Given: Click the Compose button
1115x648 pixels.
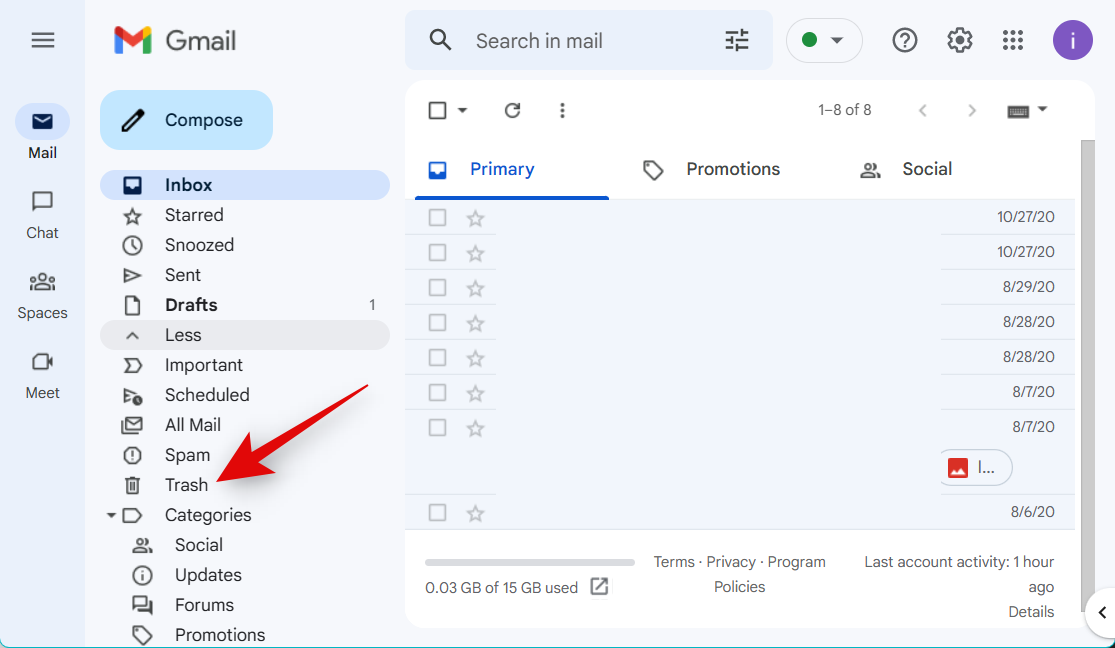Looking at the screenshot, I should [x=186, y=120].
